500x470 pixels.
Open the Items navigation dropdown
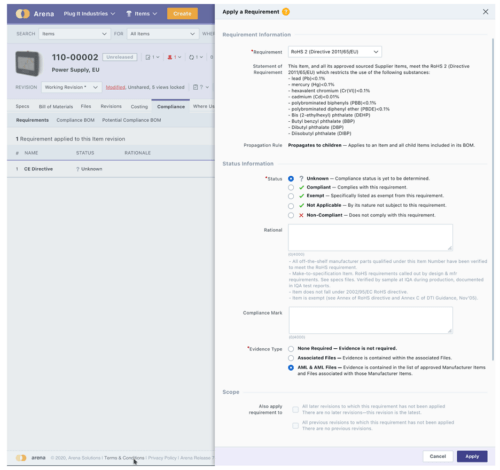tap(142, 14)
